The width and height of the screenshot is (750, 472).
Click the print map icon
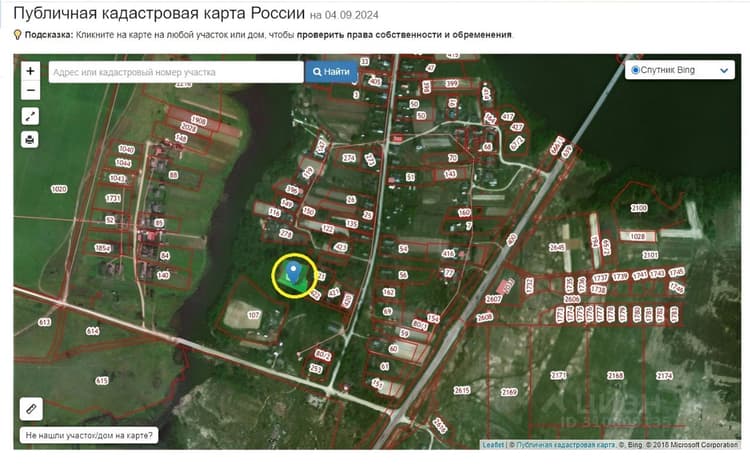tap(30, 140)
